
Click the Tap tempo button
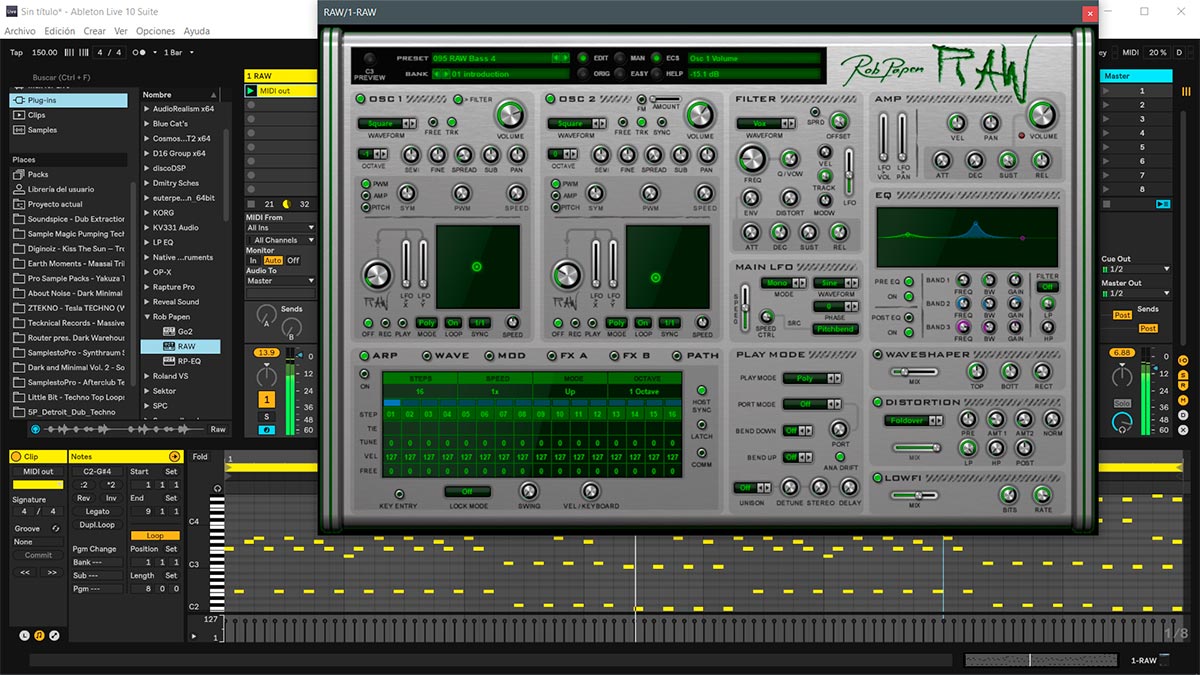[16, 52]
